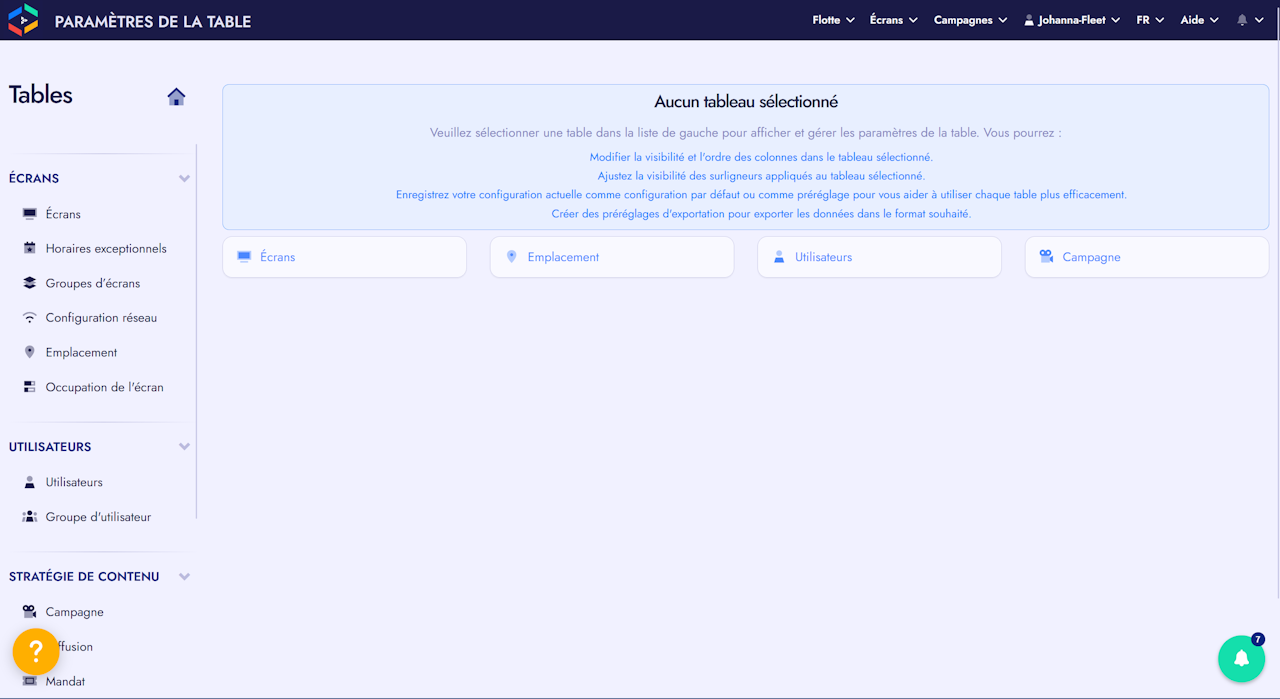This screenshot has height=699, width=1280.
Task: Select the Horaires exceptionnels calendar icon
Action: point(29,248)
